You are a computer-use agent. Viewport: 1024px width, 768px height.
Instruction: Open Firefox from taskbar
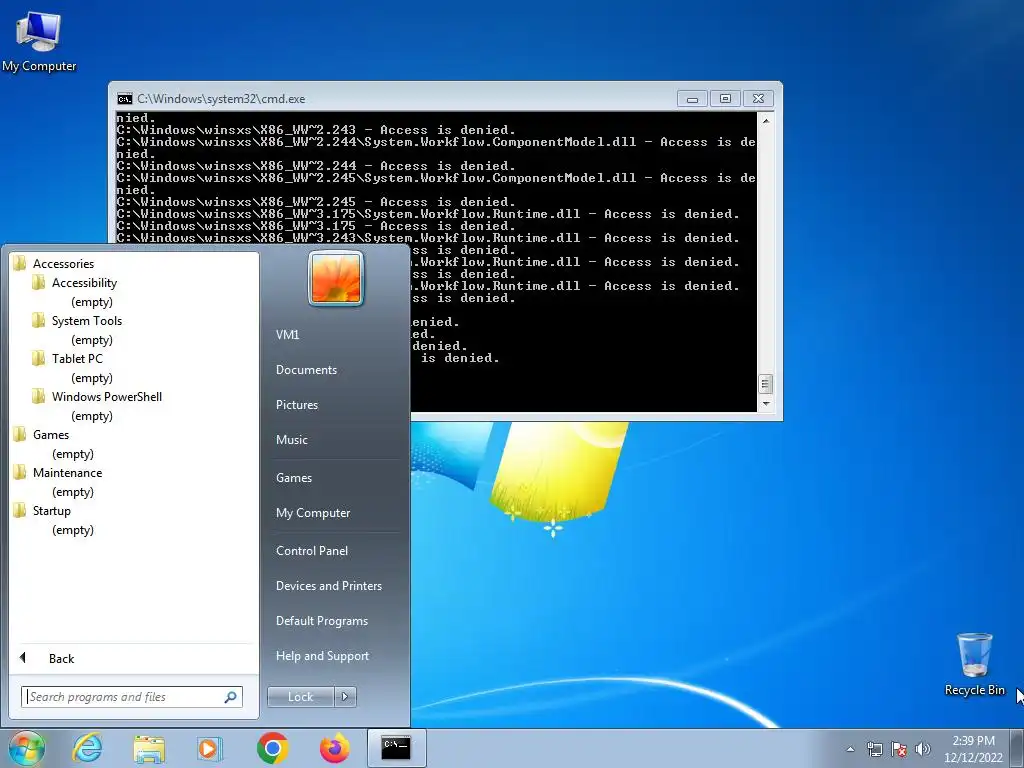(x=334, y=748)
